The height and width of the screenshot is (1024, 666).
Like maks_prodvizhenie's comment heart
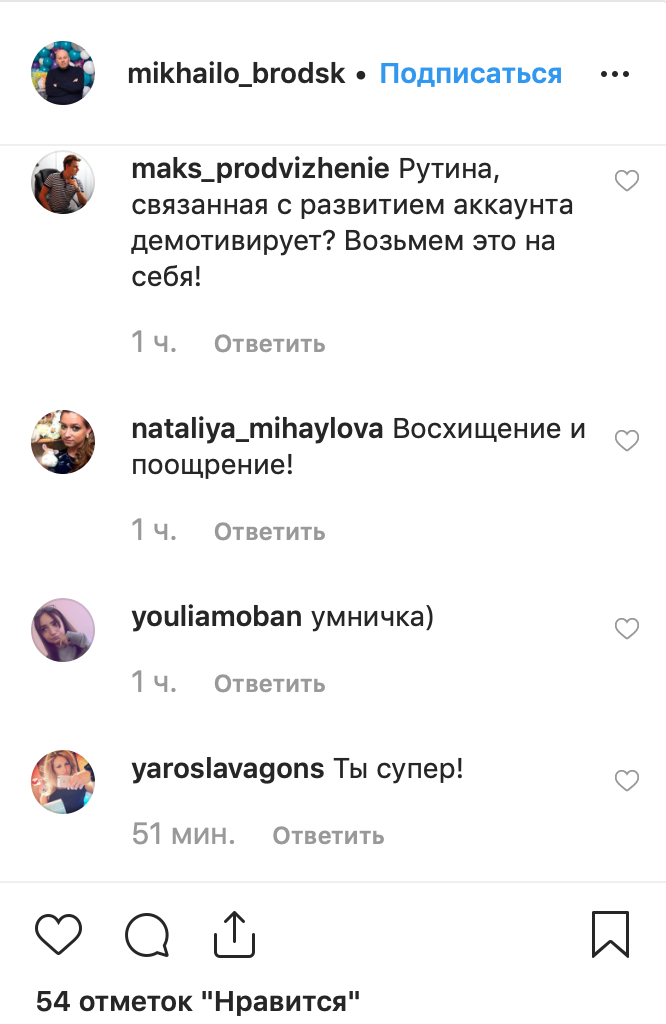[x=627, y=180]
